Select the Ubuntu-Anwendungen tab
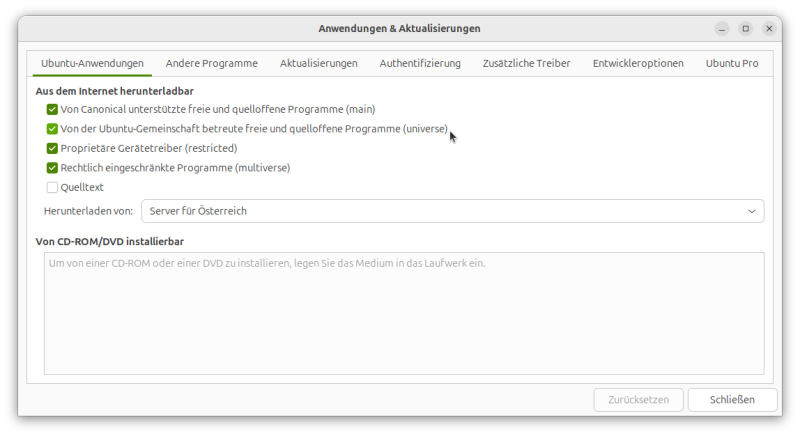 92,63
